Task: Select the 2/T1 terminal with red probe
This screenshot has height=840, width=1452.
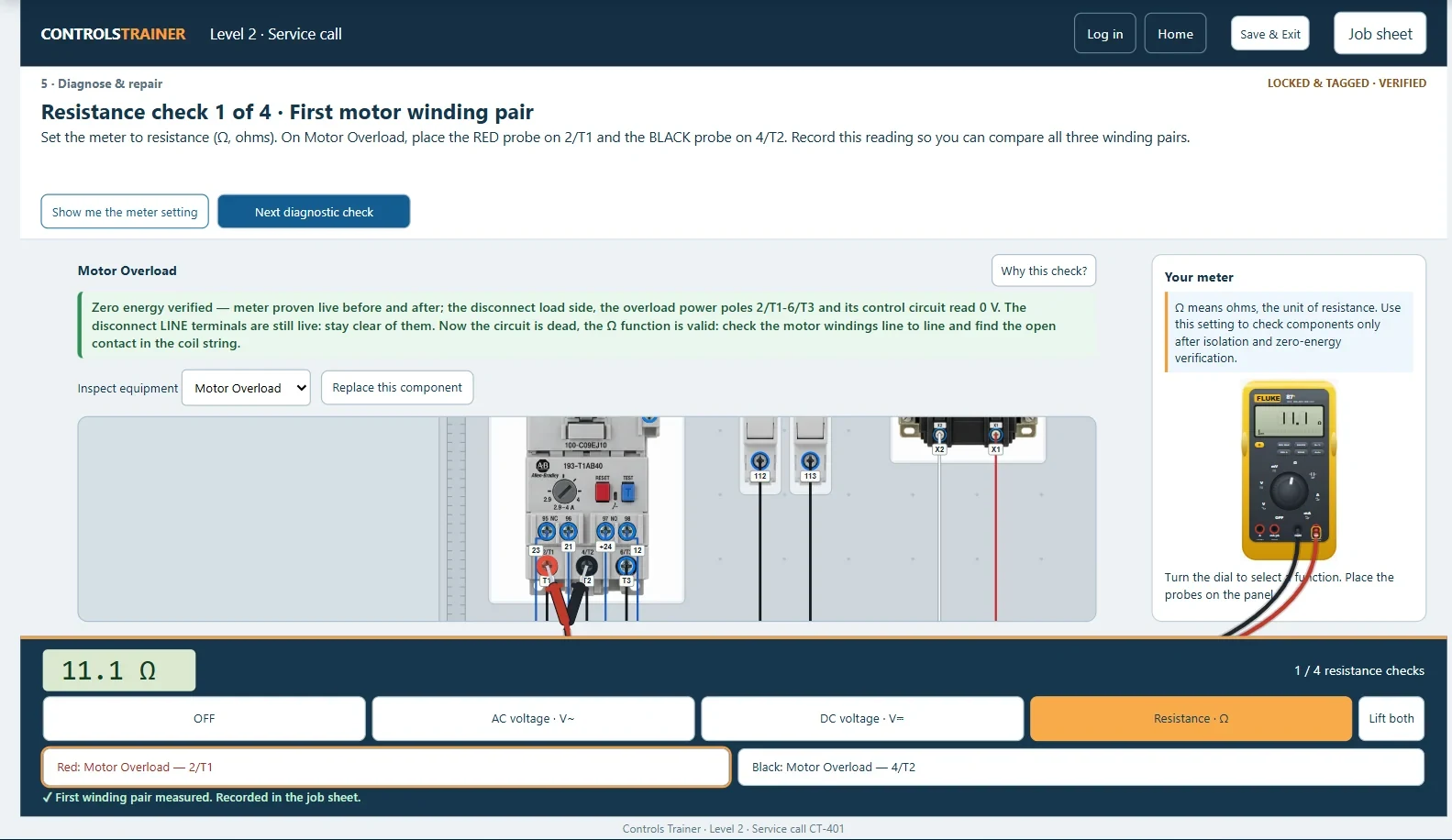Action: 547,566
